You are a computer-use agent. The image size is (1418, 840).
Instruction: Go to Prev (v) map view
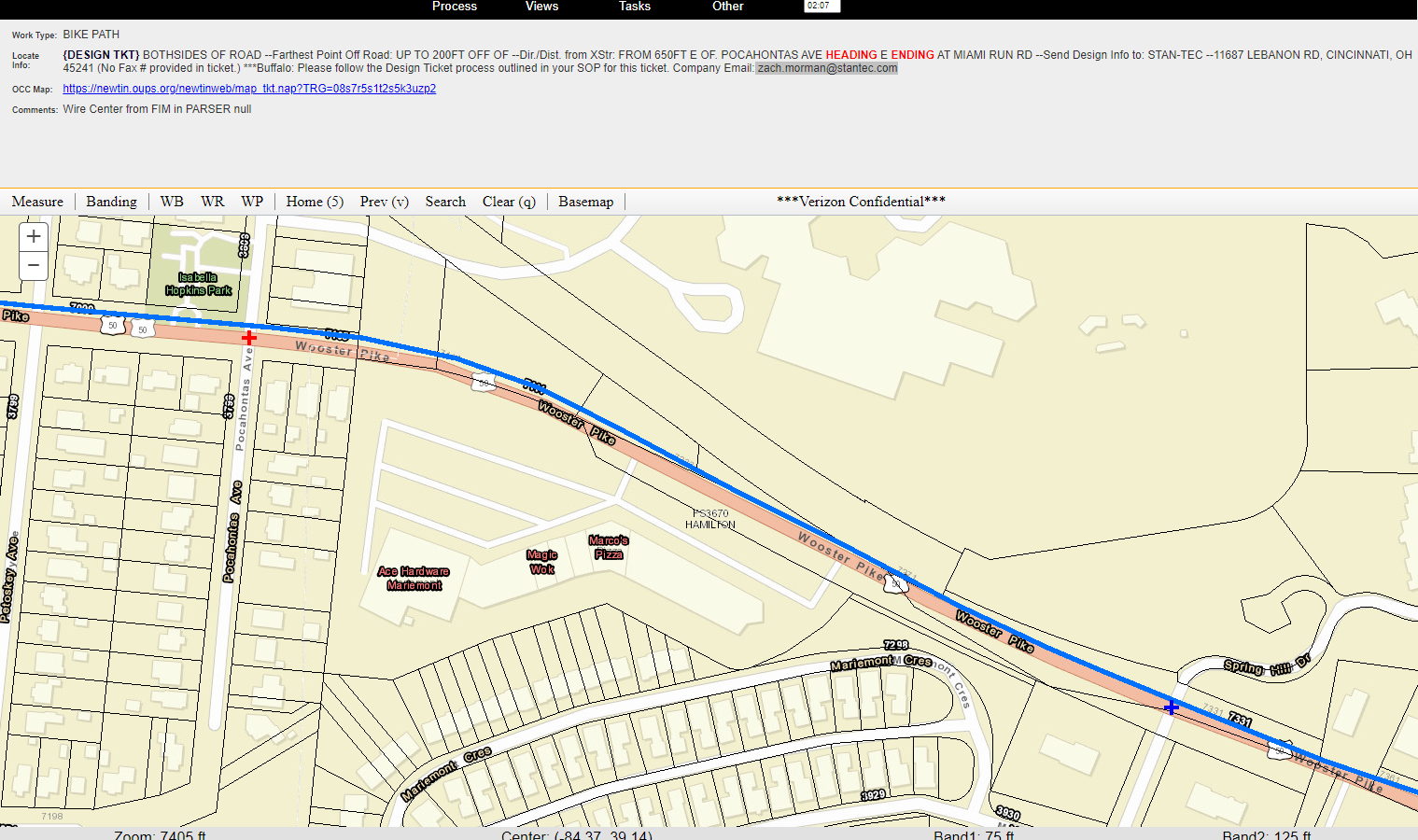tap(384, 202)
